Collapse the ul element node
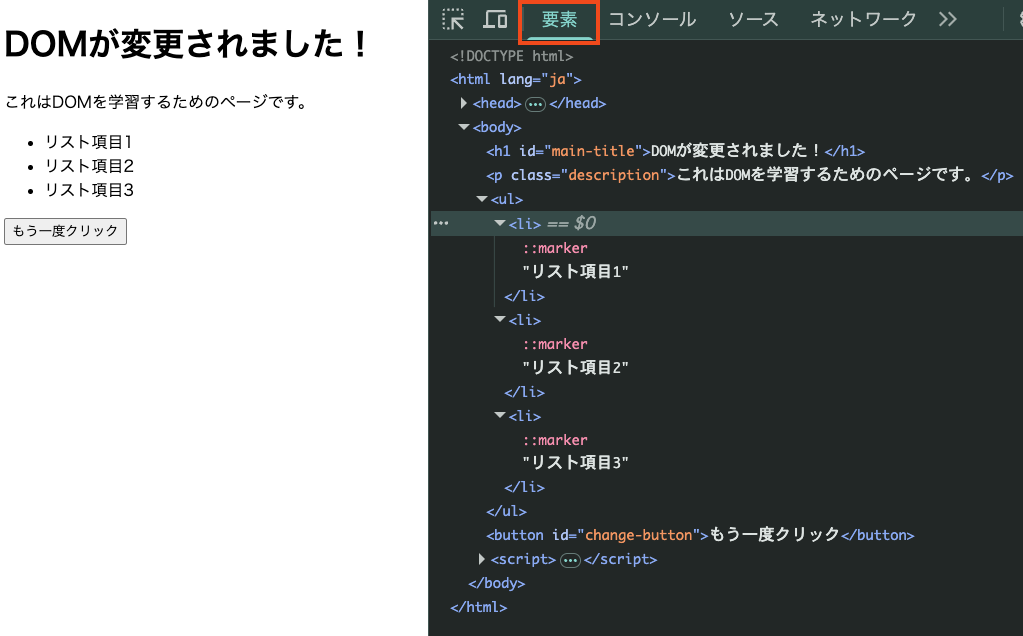The height and width of the screenshot is (636, 1023). click(482, 199)
